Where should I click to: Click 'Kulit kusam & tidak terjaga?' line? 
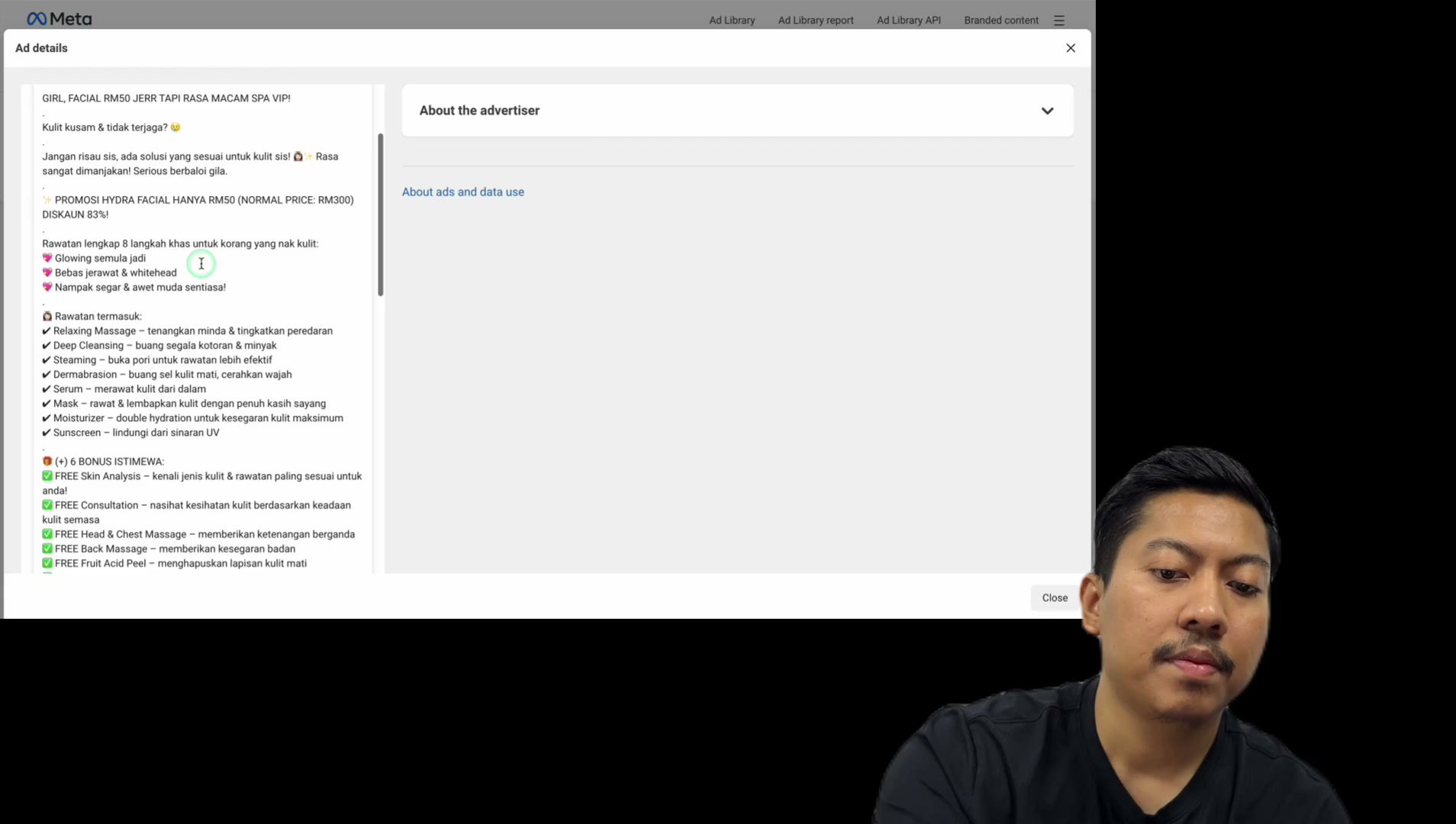pyautogui.click(x=111, y=127)
